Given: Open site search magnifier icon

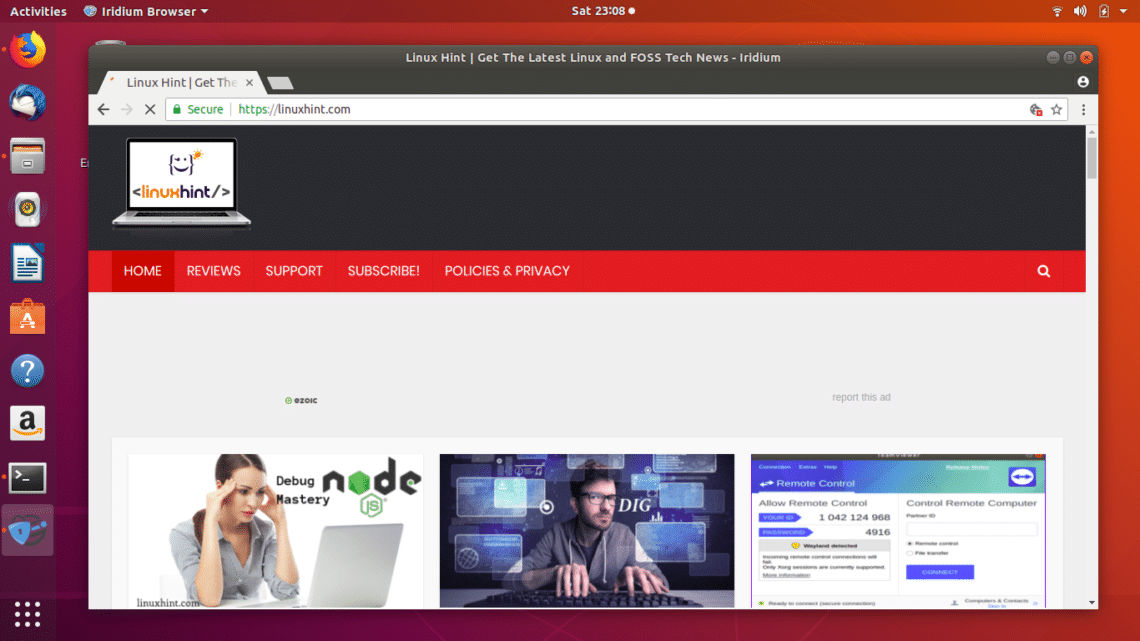Looking at the screenshot, I should click(1043, 272).
